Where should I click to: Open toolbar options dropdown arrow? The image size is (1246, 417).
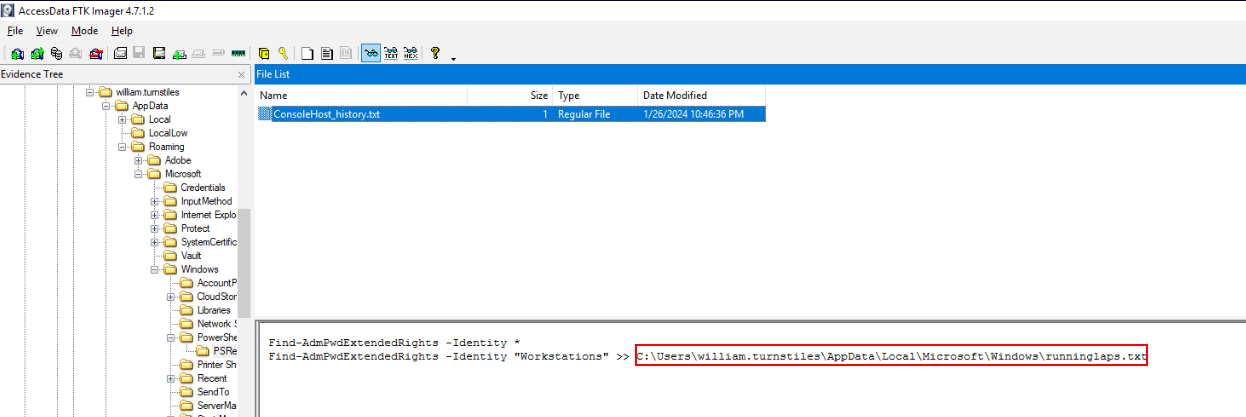(x=454, y=58)
